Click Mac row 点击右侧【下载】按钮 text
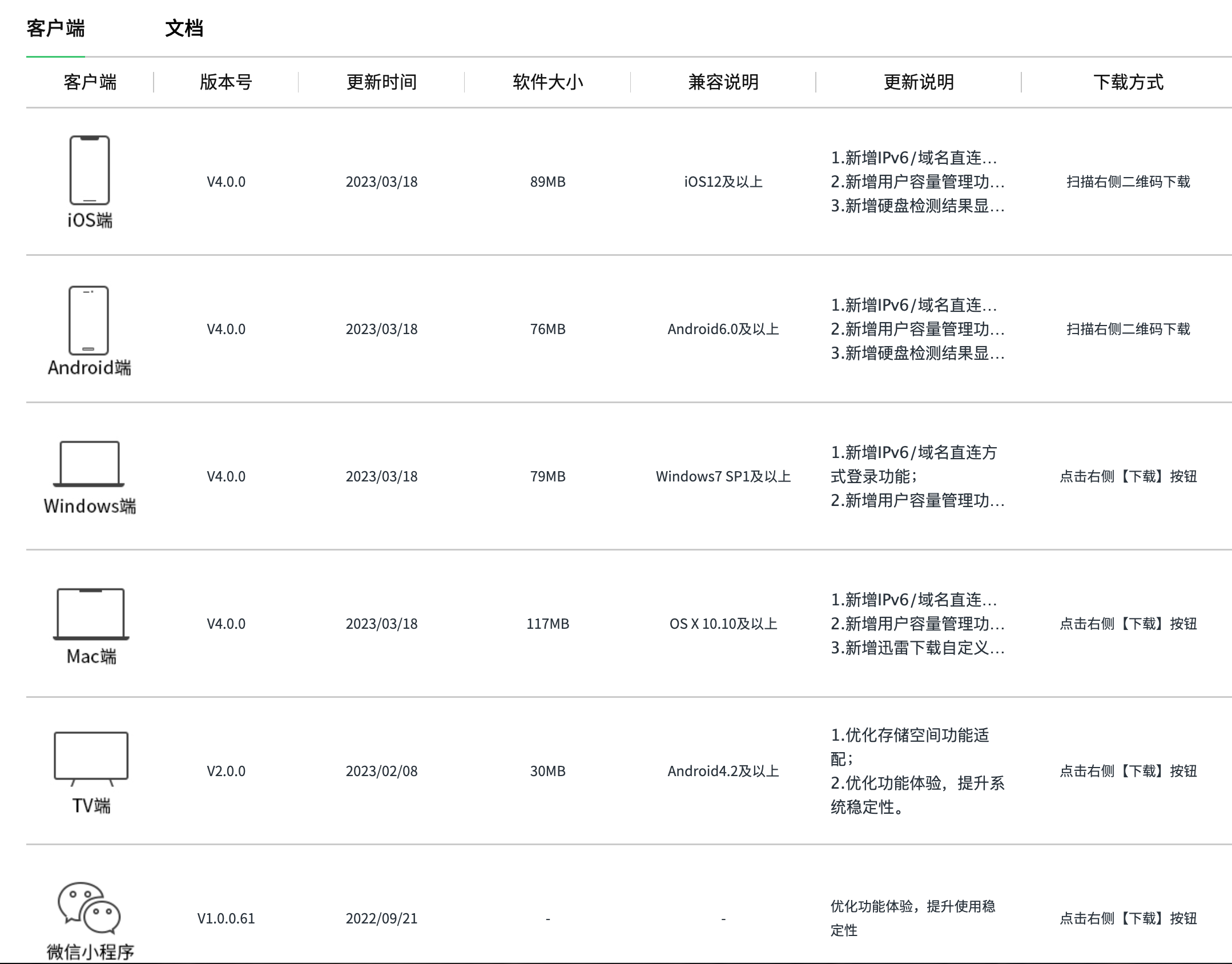This screenshot has width=1232, height=964. point(1128,624)
